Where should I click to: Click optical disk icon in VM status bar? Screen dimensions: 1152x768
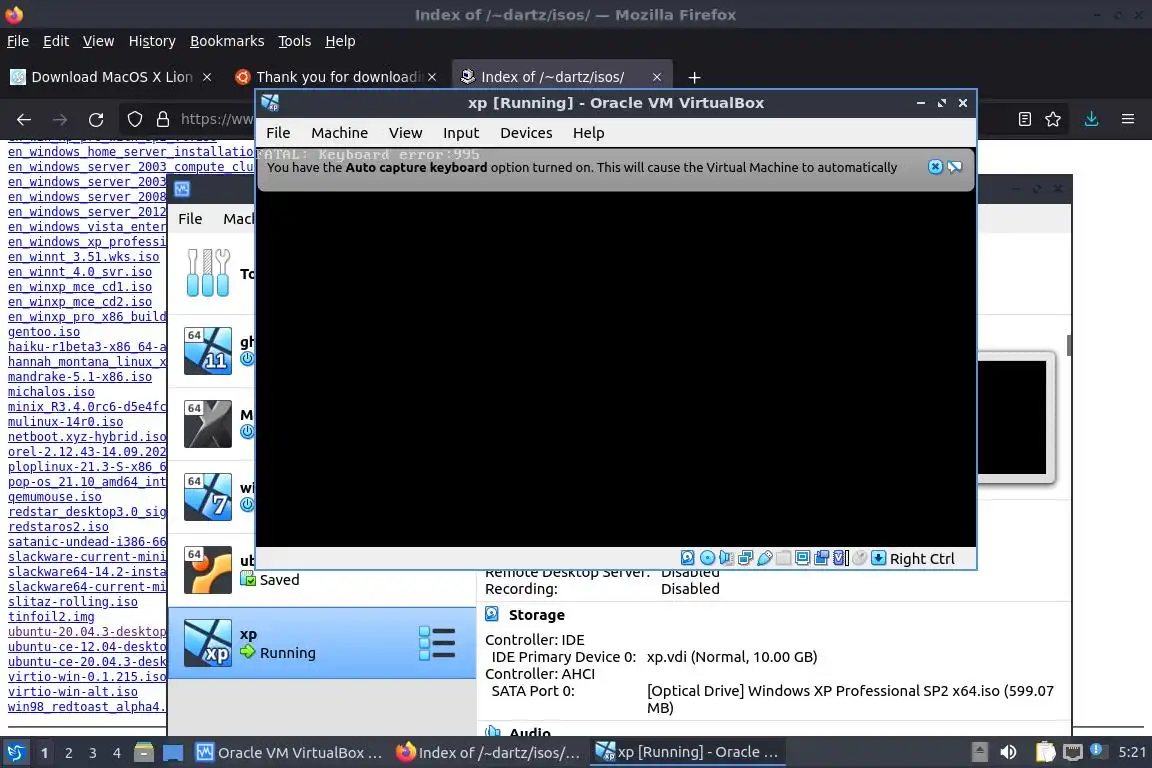[x=708, y=558]
